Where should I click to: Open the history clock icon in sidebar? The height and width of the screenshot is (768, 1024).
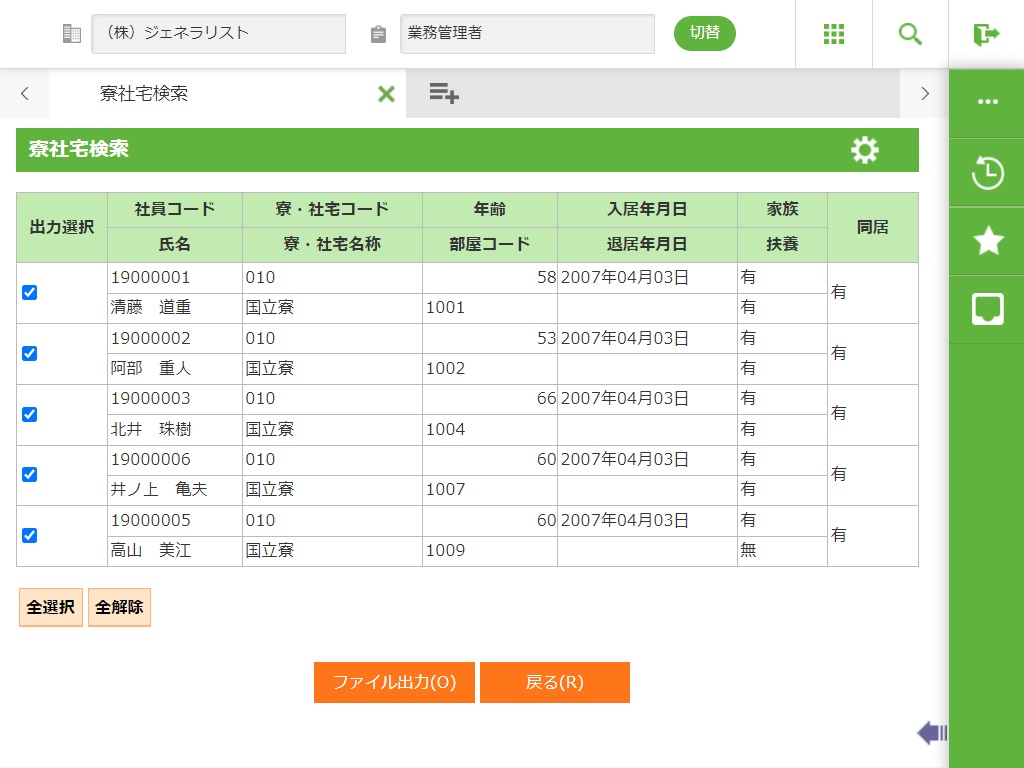pos(987,173)
